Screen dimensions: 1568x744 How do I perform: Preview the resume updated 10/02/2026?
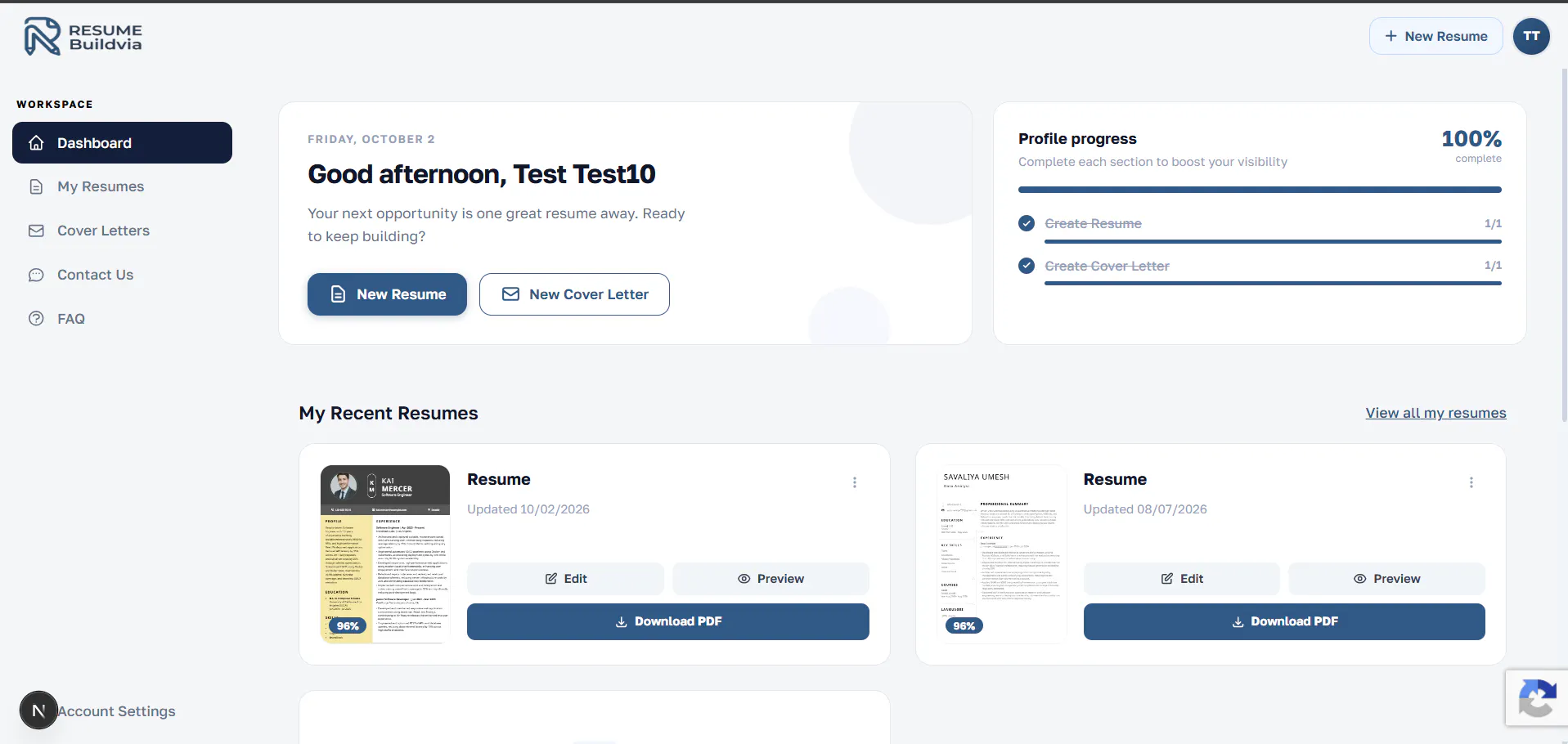(x=771, y=579)
